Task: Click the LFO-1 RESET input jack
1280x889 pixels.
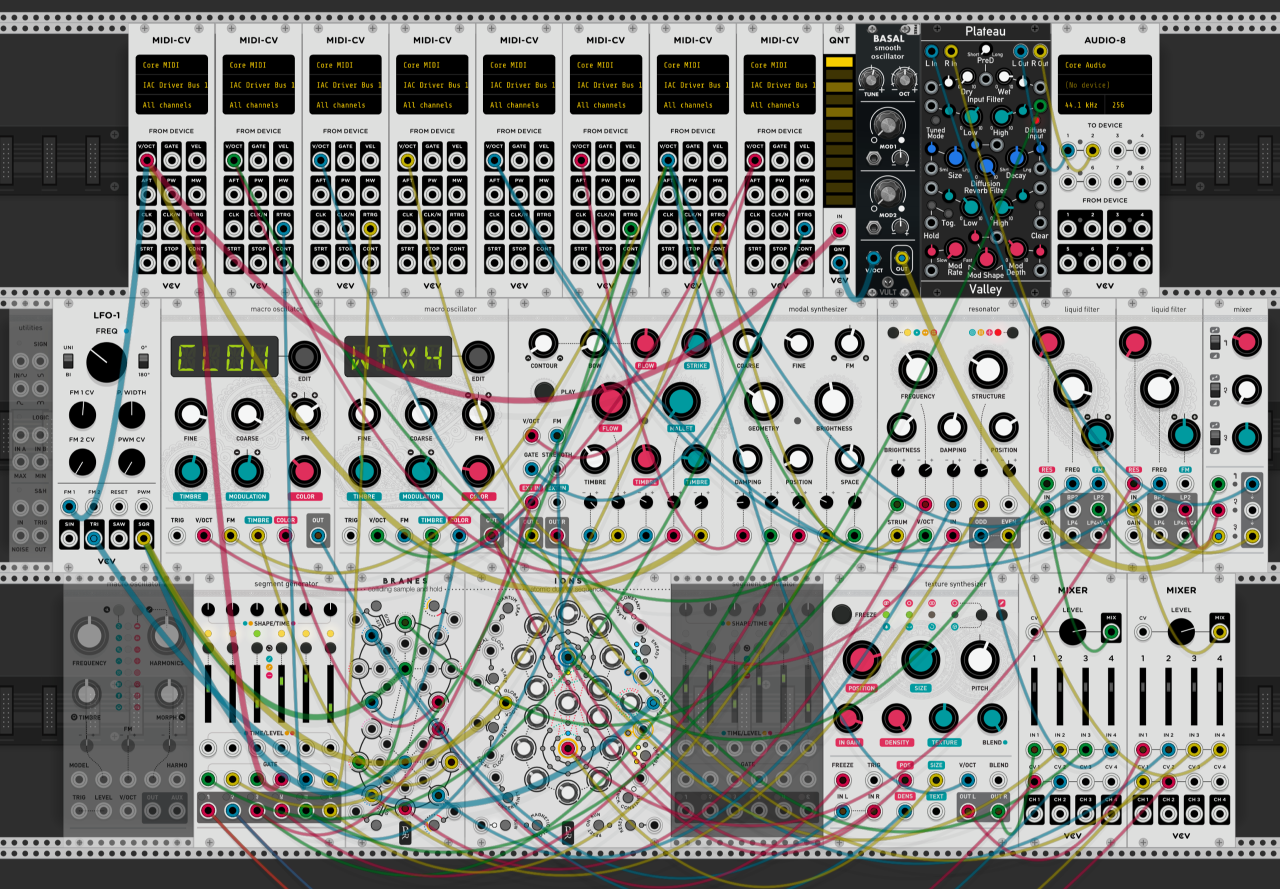Action: tap(119, 508)
